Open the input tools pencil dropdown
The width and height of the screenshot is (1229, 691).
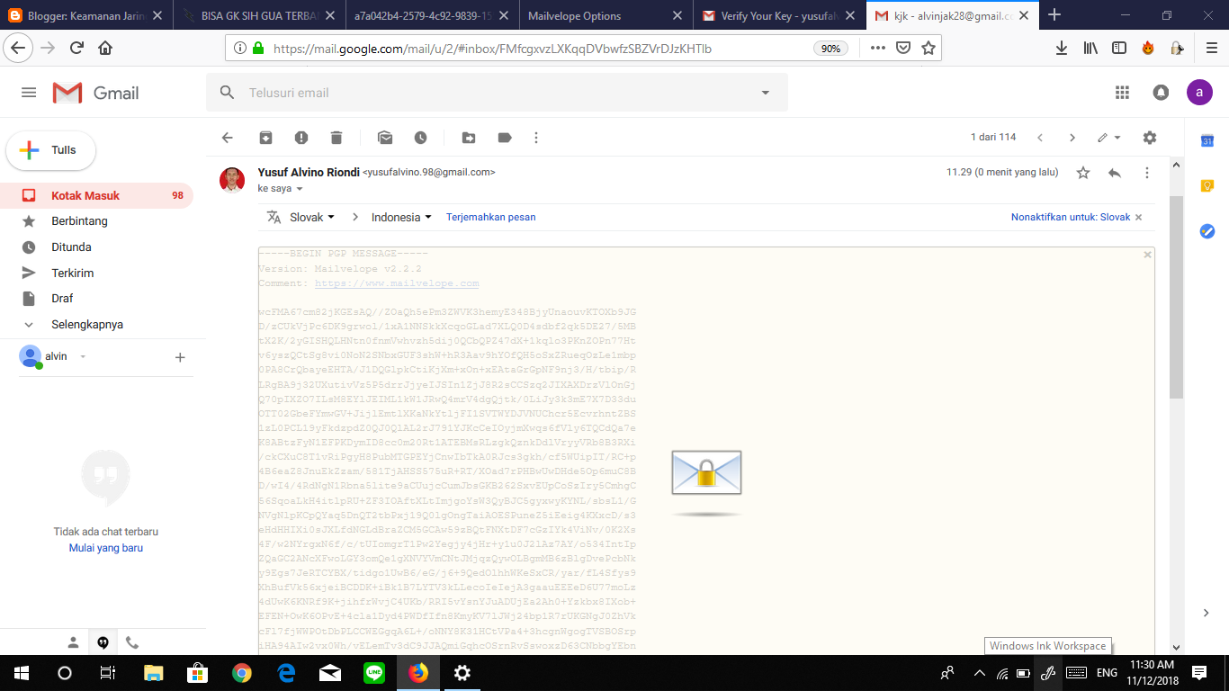click(x=1109, y=138)
